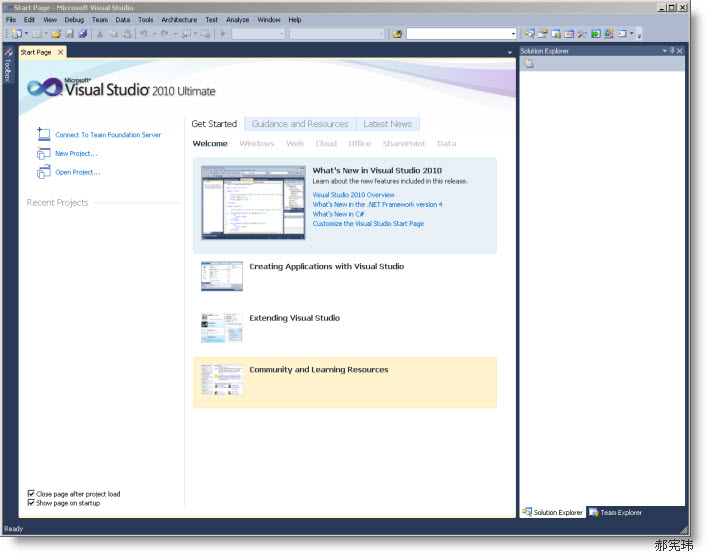Image resolution: width=707 pixels, height=553 pixels.
Task: Click the Navigate Backward toolbar icon
Action: tap(186, 33)
